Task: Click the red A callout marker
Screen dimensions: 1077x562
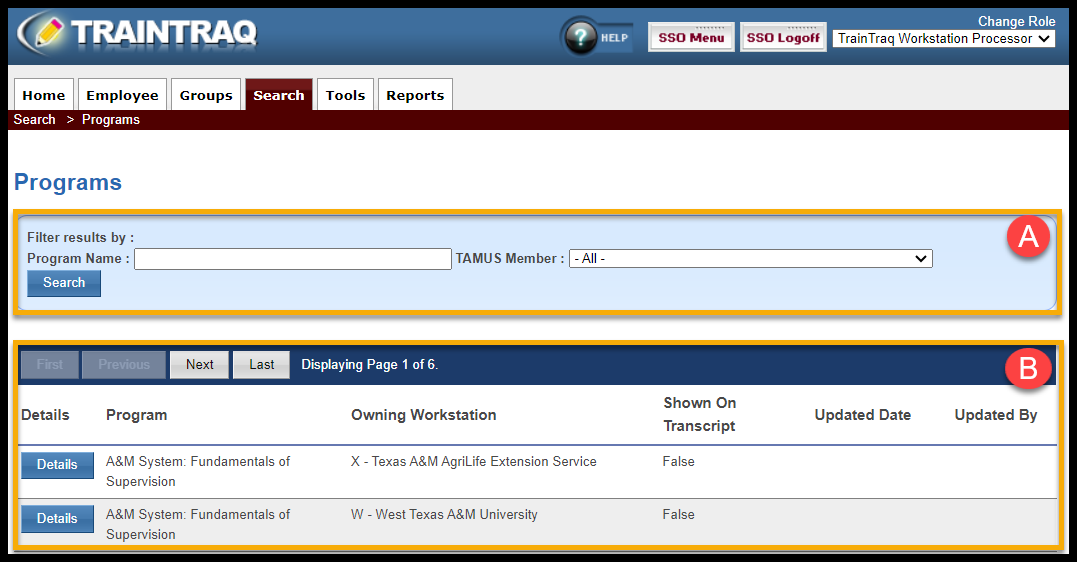Action: [1027, 236]
